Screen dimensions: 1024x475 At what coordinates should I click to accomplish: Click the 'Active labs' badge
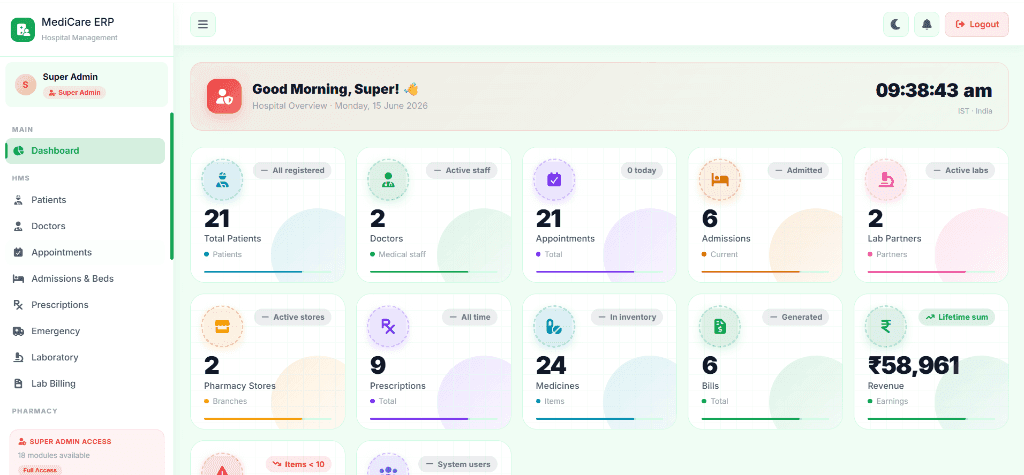tap(960, 171)
